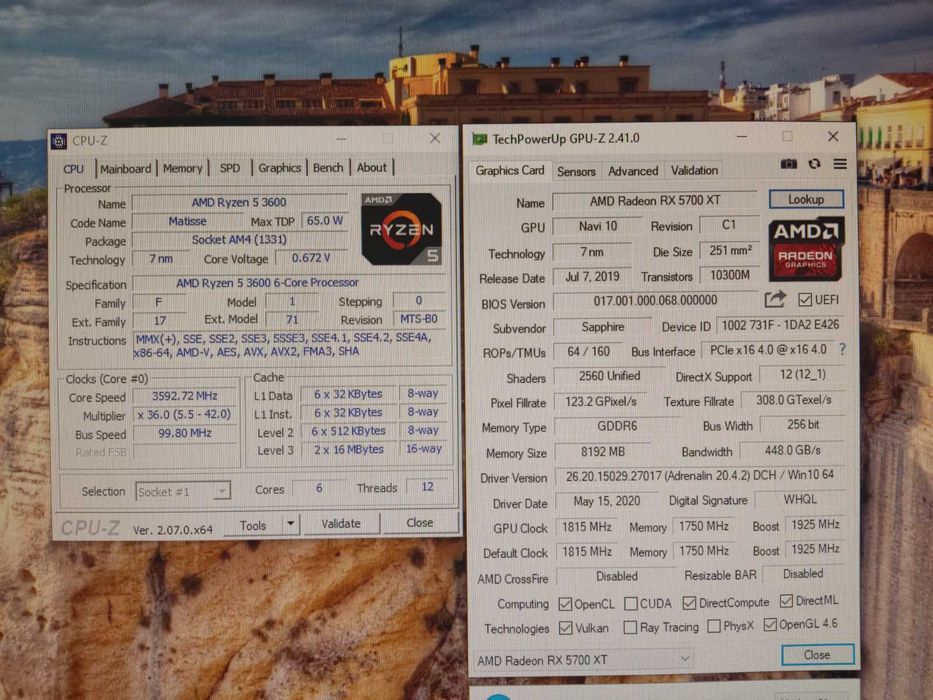933x700 pixels.
Task: Click the CPU-Z title bar icon
Action: pyautogui.click(x=59, y=141)
